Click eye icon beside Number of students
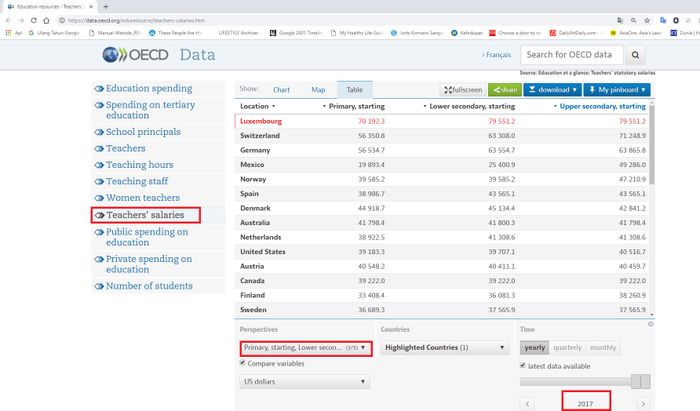Image resolution: width=700 pixels, height=411 pixels. [99, 286]
